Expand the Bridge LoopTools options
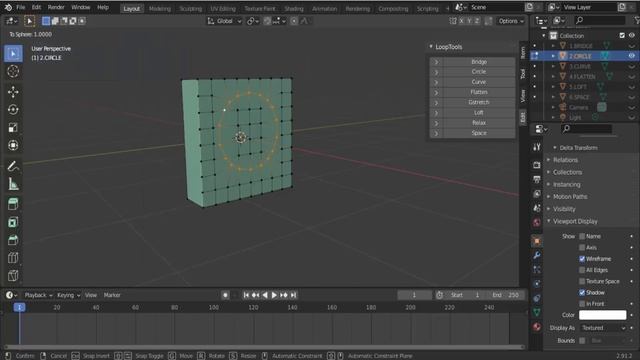Screen dimensions: 640x360 point(436,62)
